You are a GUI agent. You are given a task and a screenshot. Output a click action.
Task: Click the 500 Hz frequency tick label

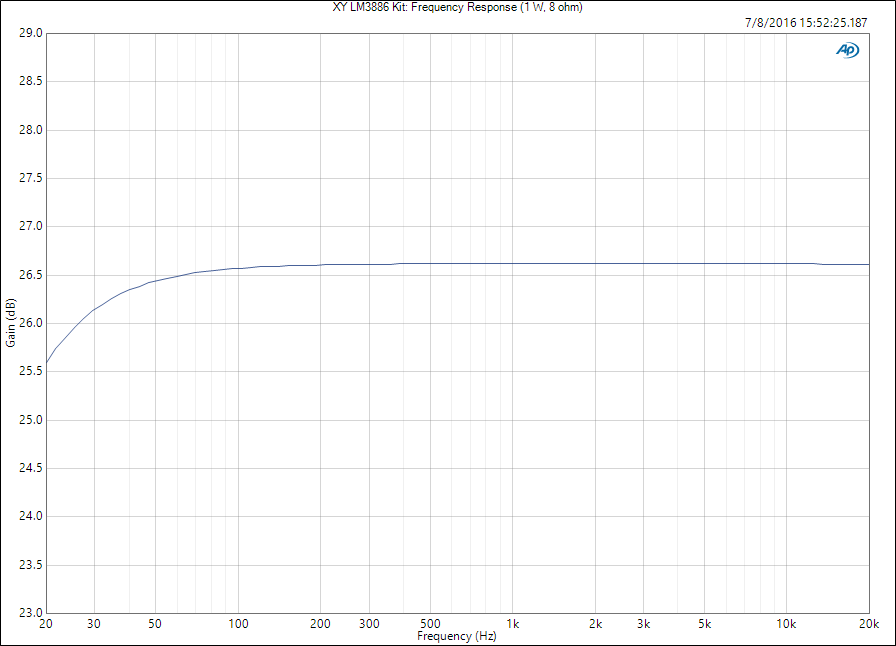pyautogui.click(x=430, y=624)
